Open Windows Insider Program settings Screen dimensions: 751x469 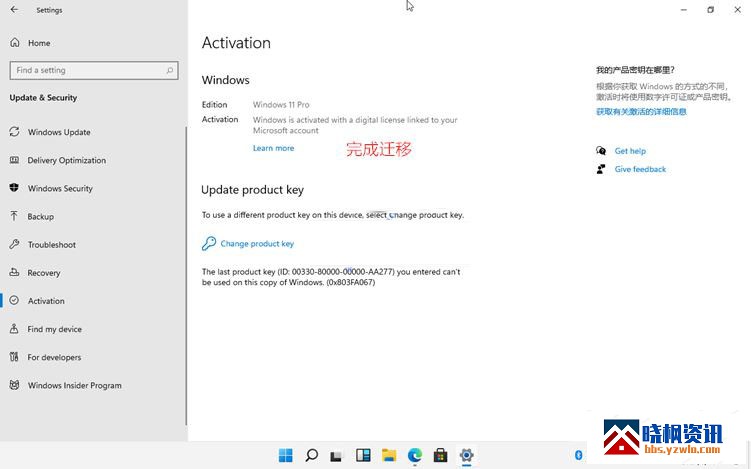pos(74,386)
